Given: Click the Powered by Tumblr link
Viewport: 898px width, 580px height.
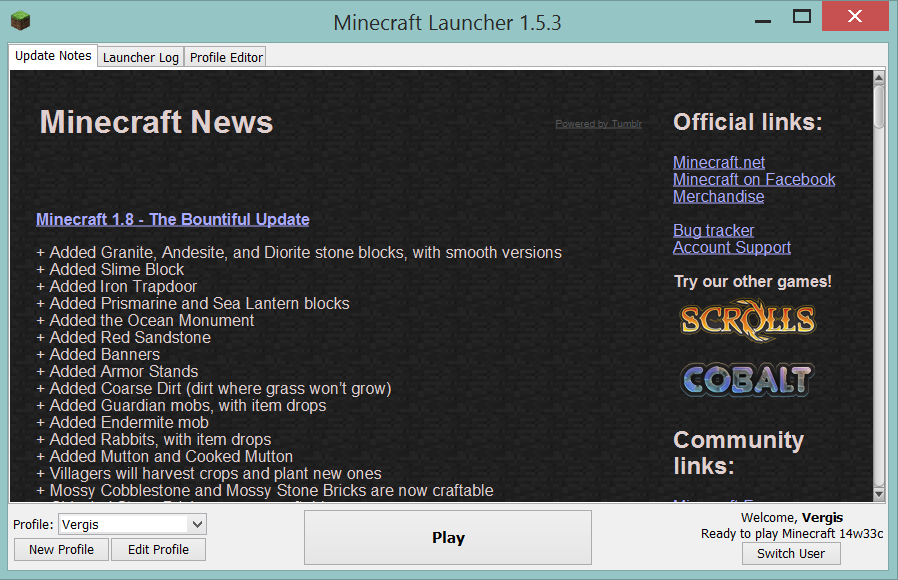Looking at the screenshot, I should [x=598, y=124].
